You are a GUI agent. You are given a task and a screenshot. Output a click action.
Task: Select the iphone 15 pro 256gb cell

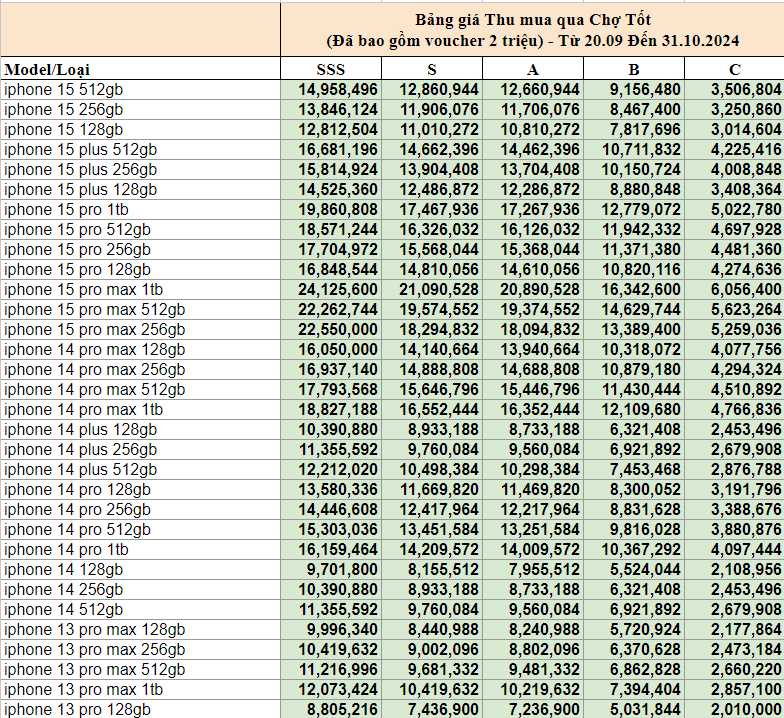[x=140, y=250]
